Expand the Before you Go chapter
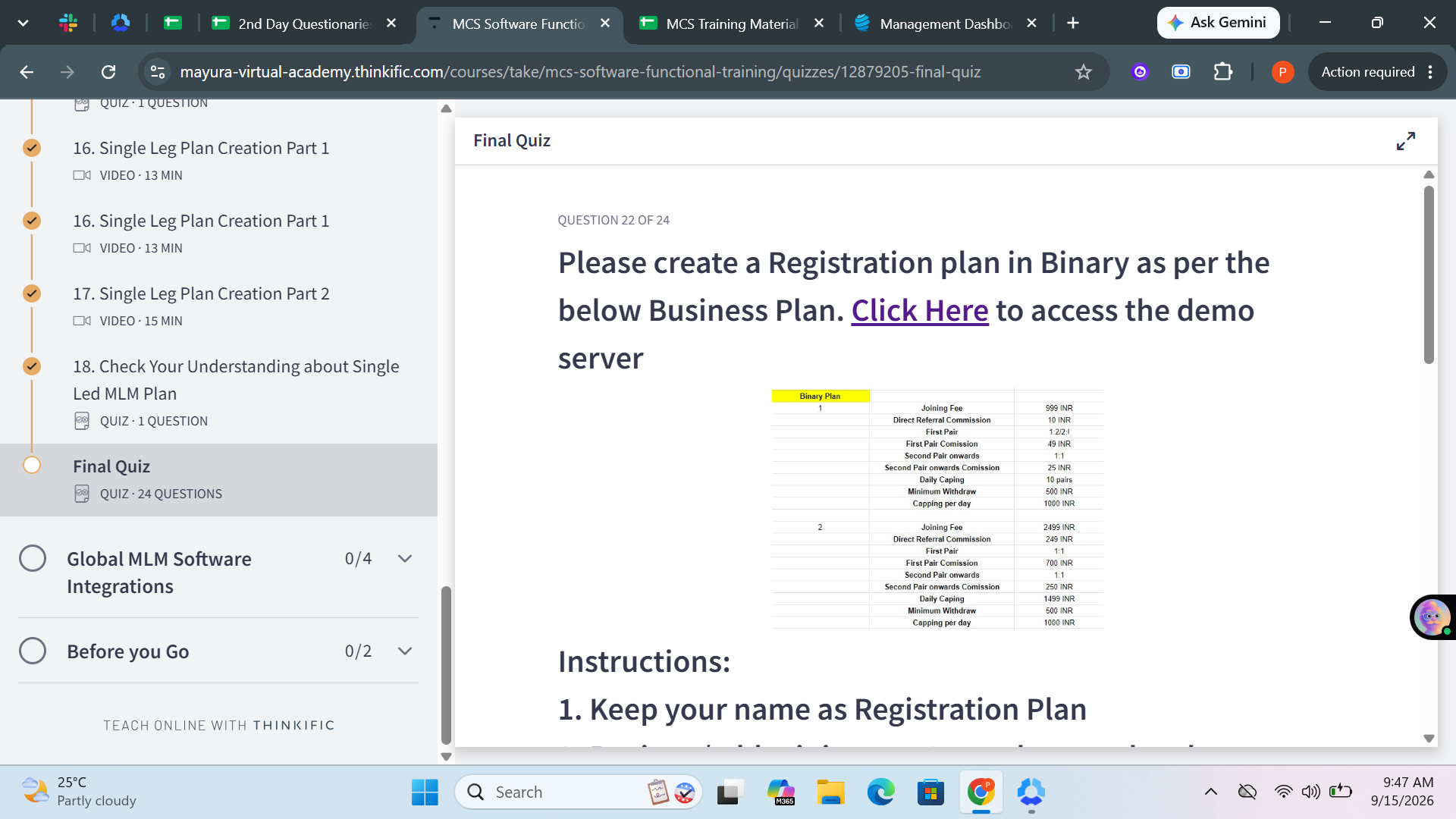1456x819 pixels. tap(405, 651)
